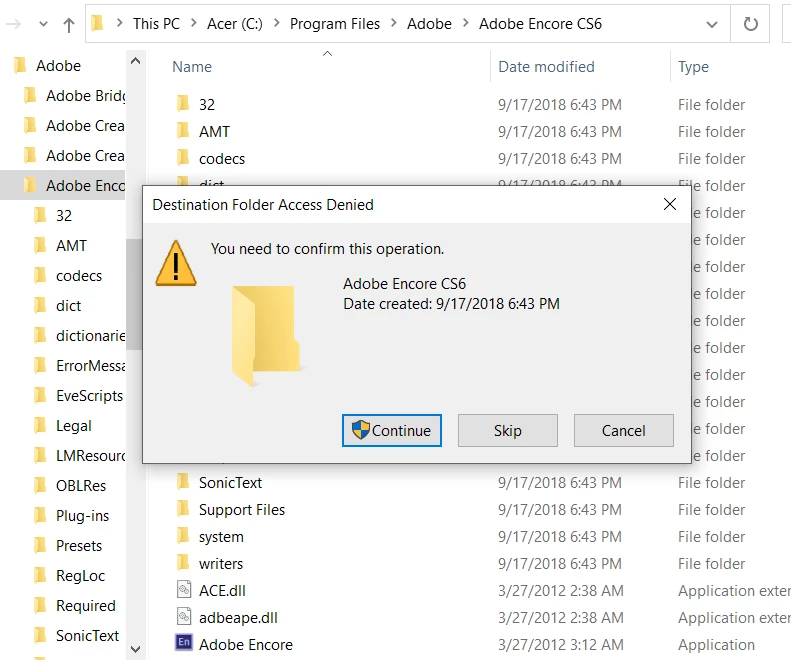Open SonicText subfolder in navigation tree
The image size is (791, 662).
(87, 636)
